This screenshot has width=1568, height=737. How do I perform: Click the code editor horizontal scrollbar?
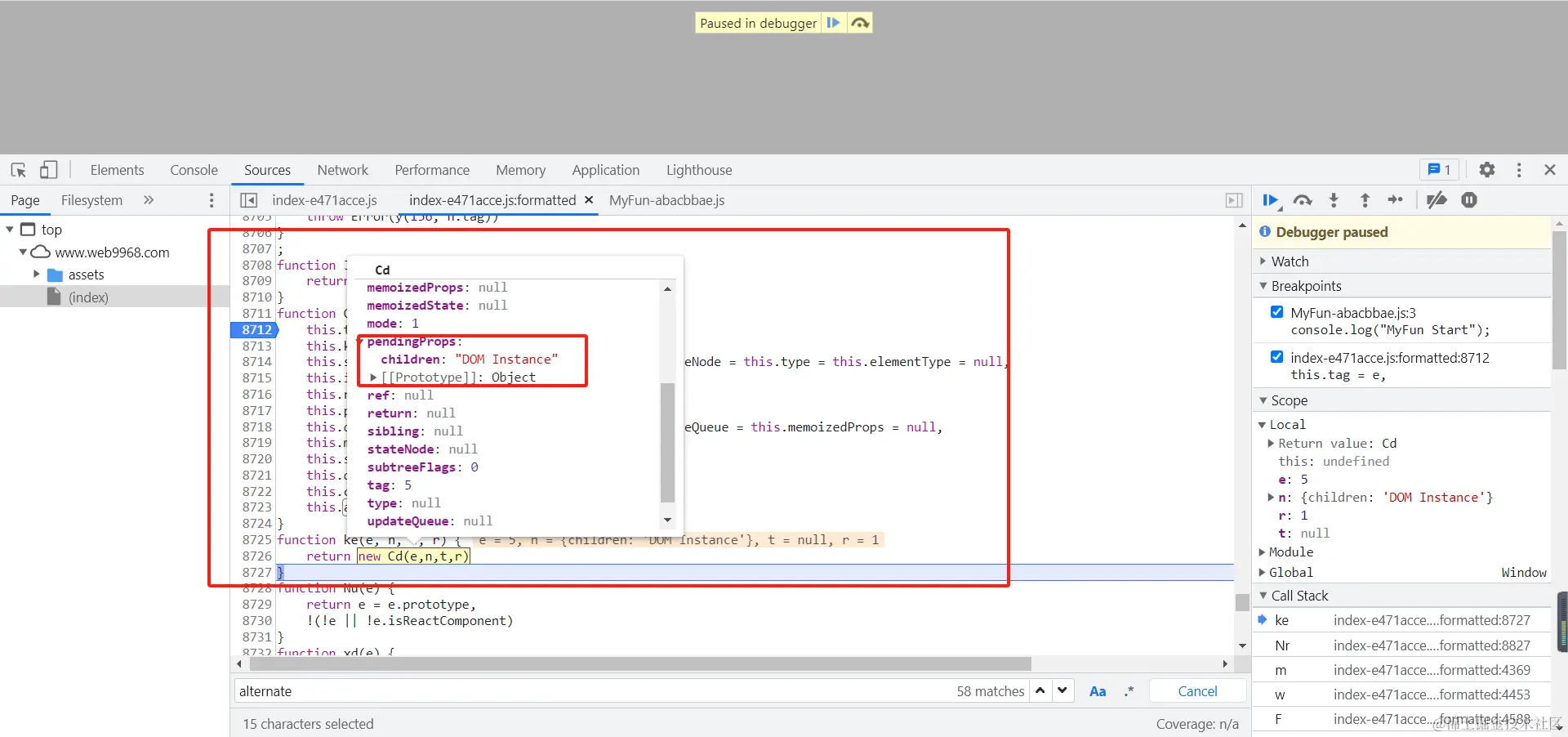click(x=641, y=663)
